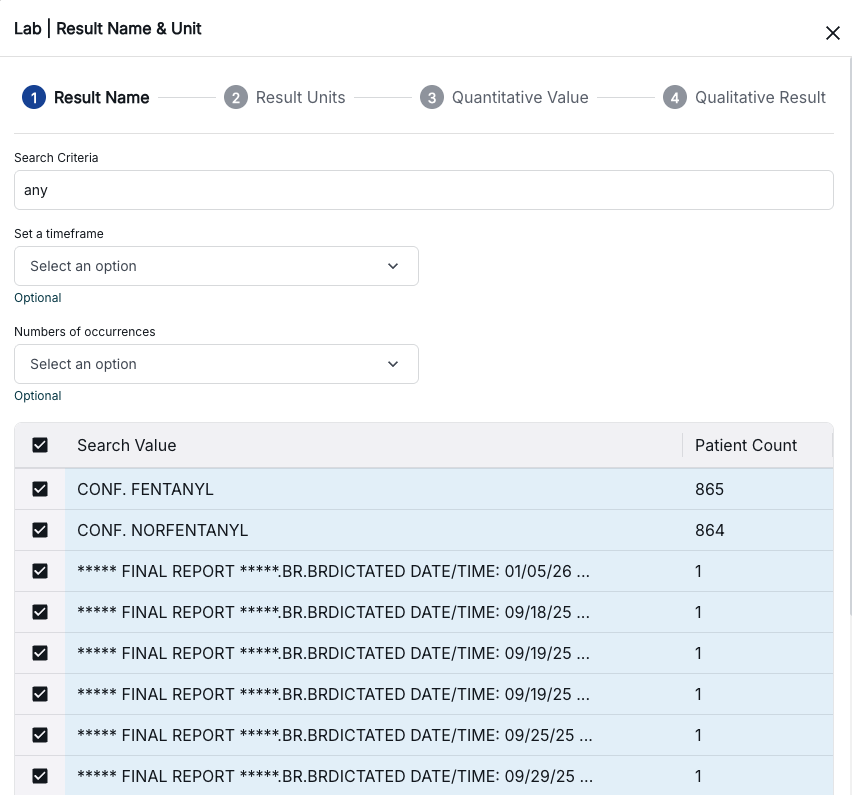Uncheck the CONF. FENTANYL row checkbox
Image resolution: width=852 pixels, height=795 pixels.
(40, 489)
